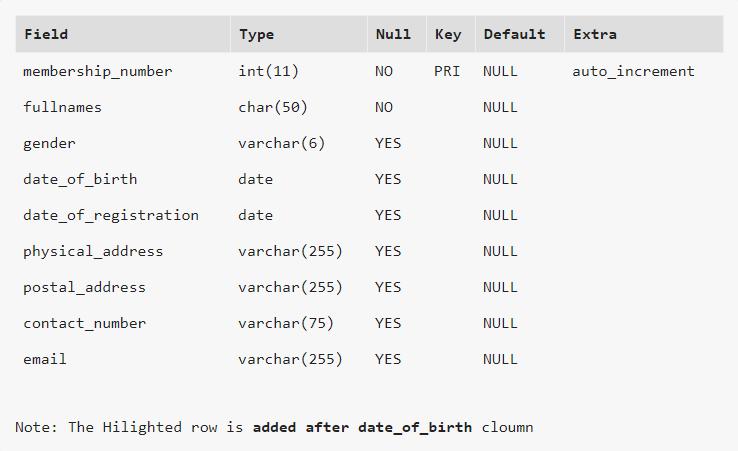This screenshot has height=451, width=738.
Task: Select the email field cell
Action: [45, 359]
